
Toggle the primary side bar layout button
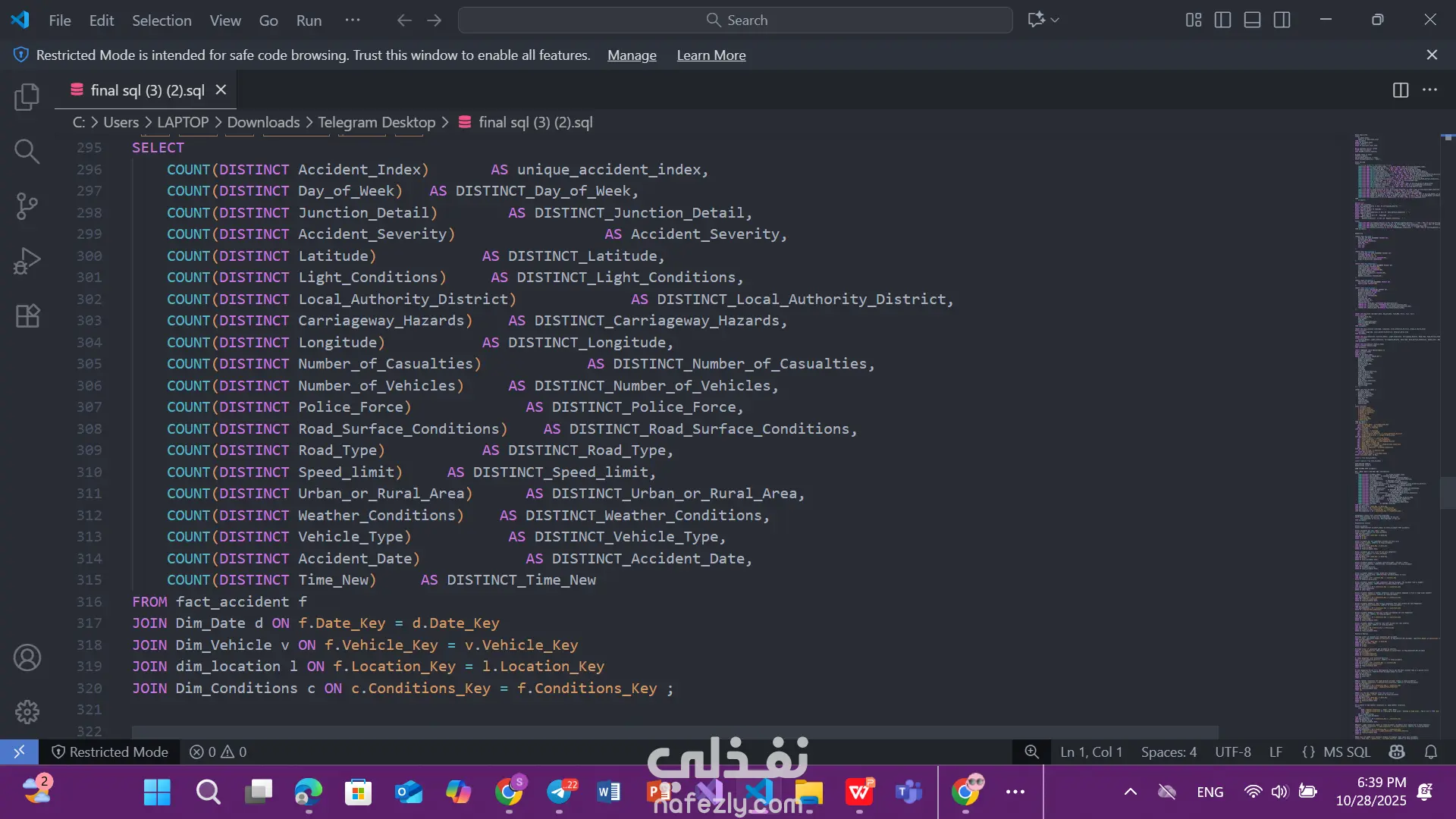[x=1222, y=20]
